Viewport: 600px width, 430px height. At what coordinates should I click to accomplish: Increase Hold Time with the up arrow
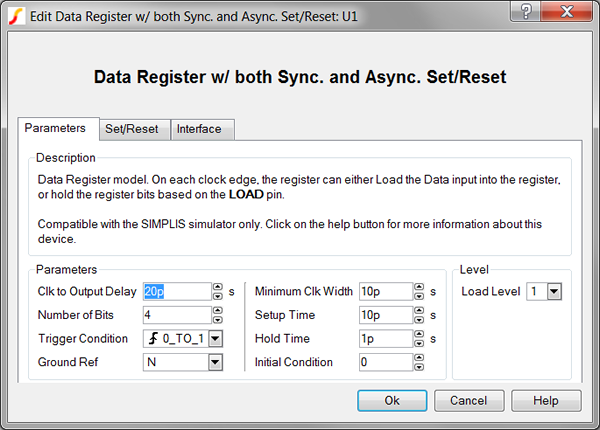pos(419,335)
